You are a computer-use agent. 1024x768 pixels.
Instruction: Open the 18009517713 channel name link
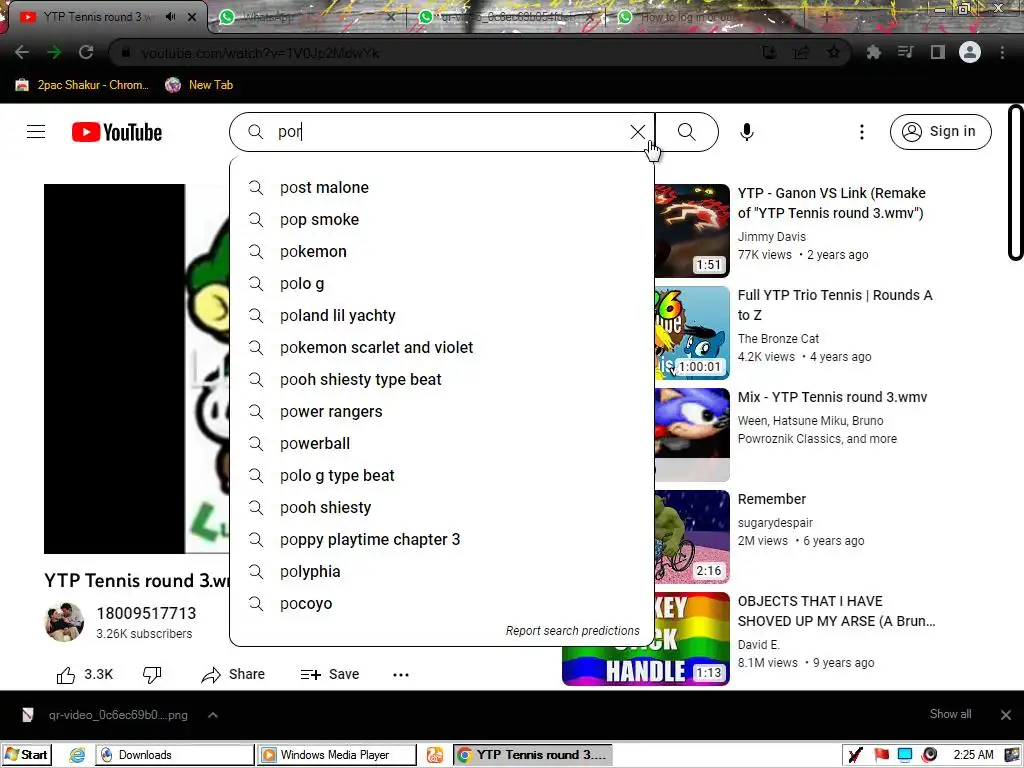[146, 613]
